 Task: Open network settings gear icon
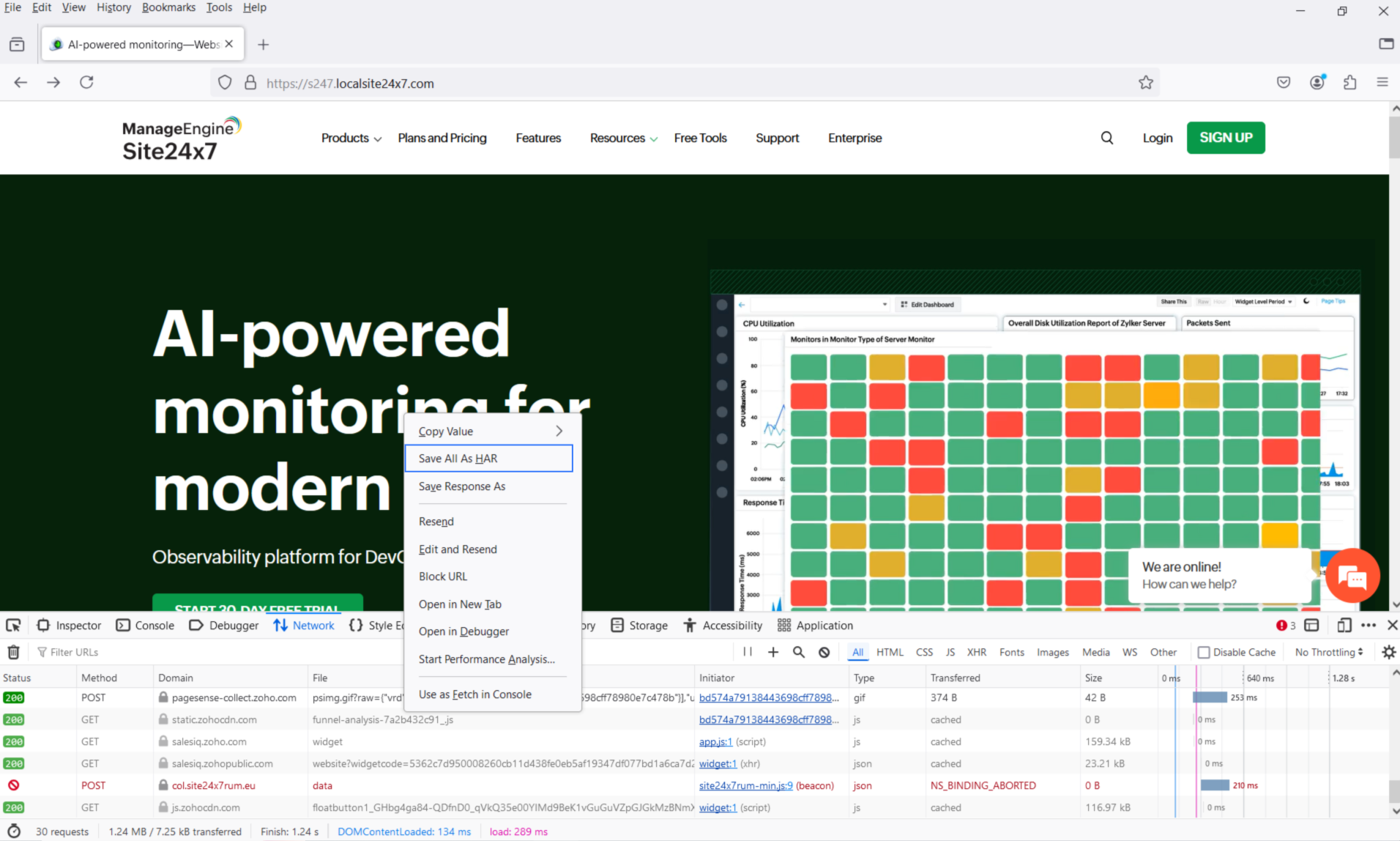pyautogui.click(x=1388, y=652)
